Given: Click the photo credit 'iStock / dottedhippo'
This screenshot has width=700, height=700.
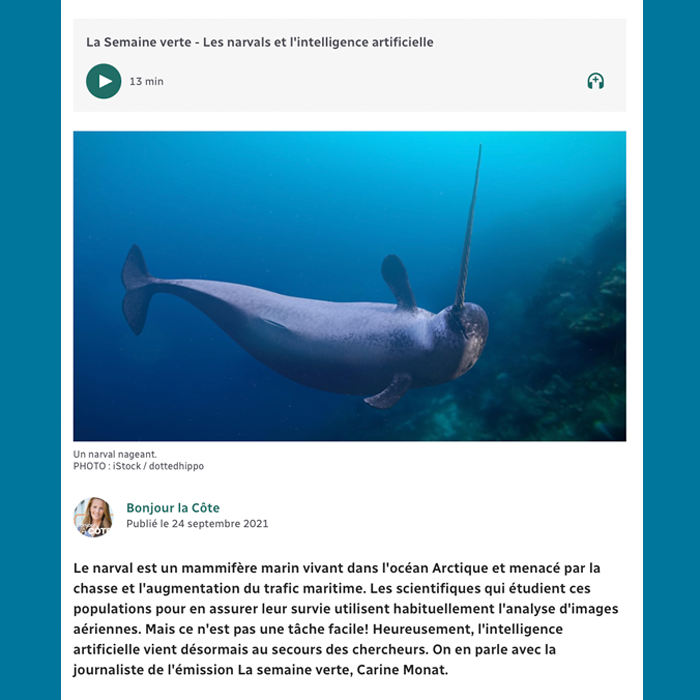Looking at the screenshot, I should [158, 466].
